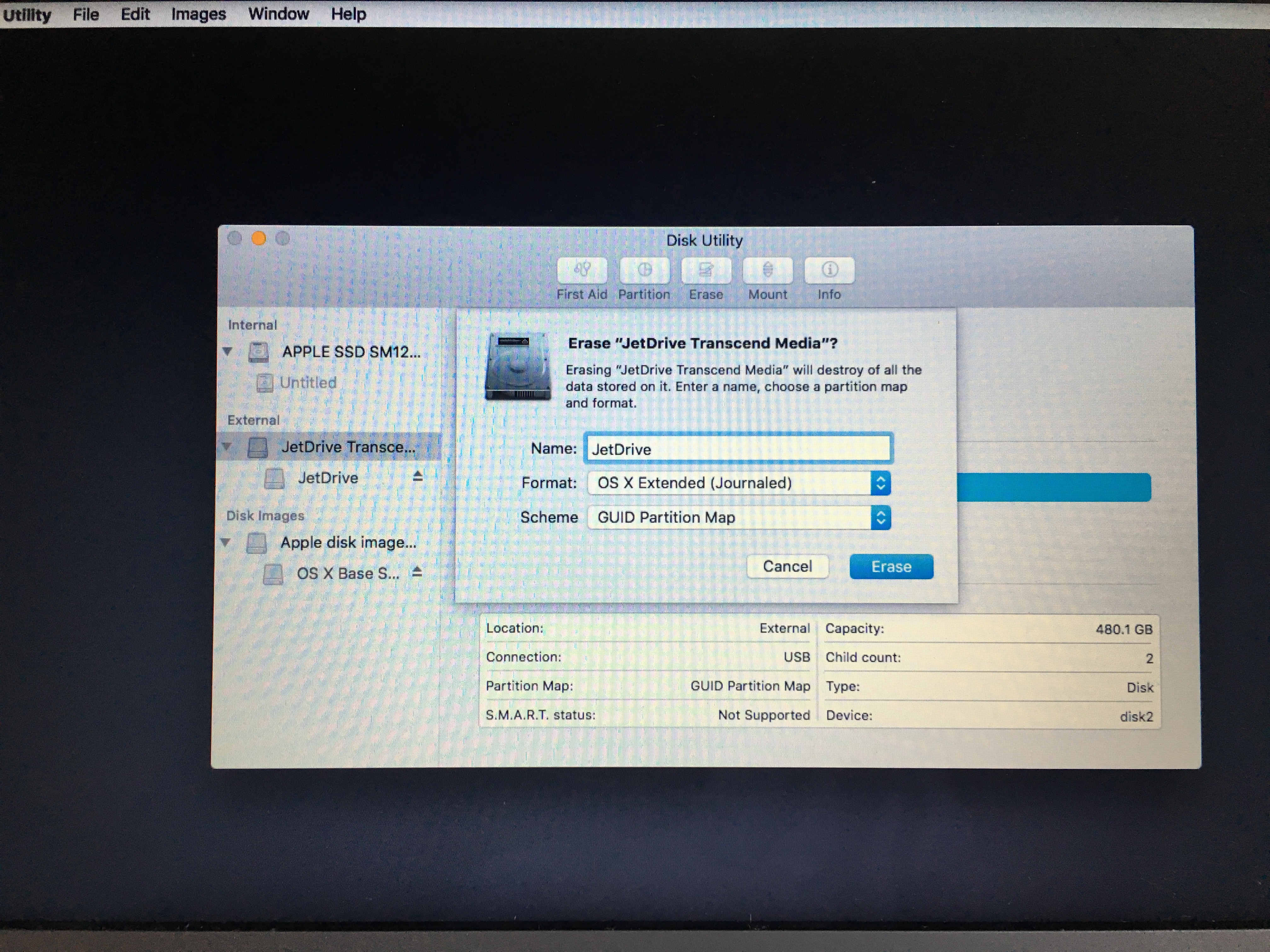Open the Help menu

coord(348,14)
